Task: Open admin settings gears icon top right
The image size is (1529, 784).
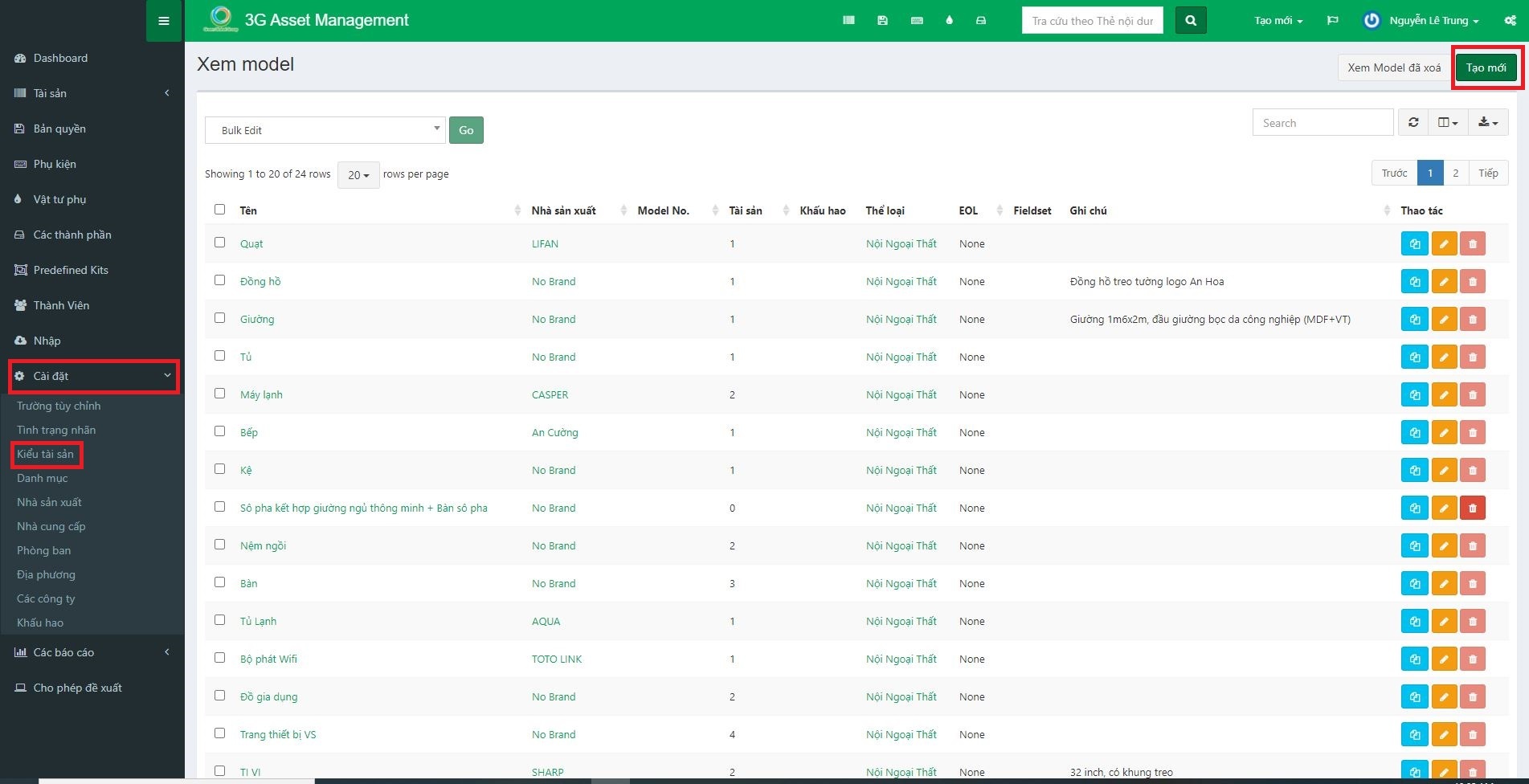Action: click(x=1510, y=21)
